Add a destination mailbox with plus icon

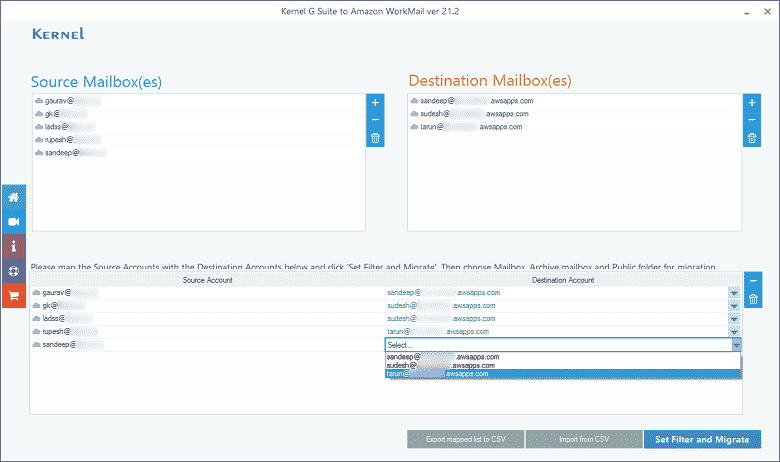coord(752,103)
